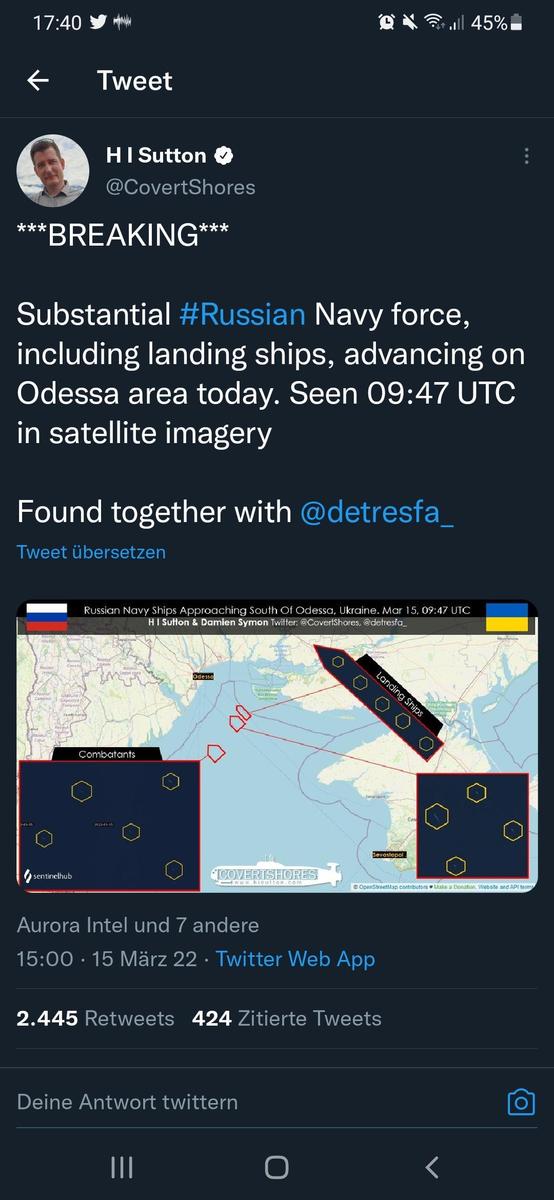Tap the verified badge next to H I Sutton
Viewport: 554px width, 1200px height.
click(225, 155)
